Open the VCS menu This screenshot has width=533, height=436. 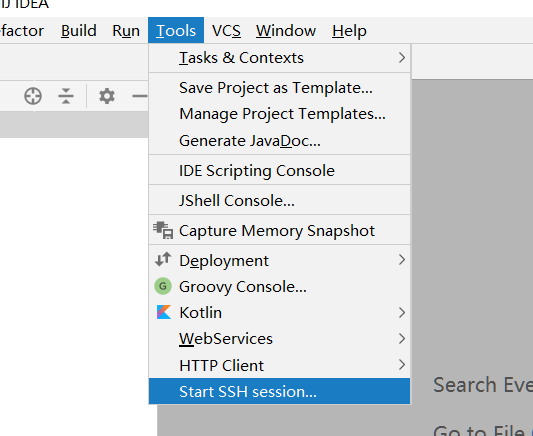point(226,31)
